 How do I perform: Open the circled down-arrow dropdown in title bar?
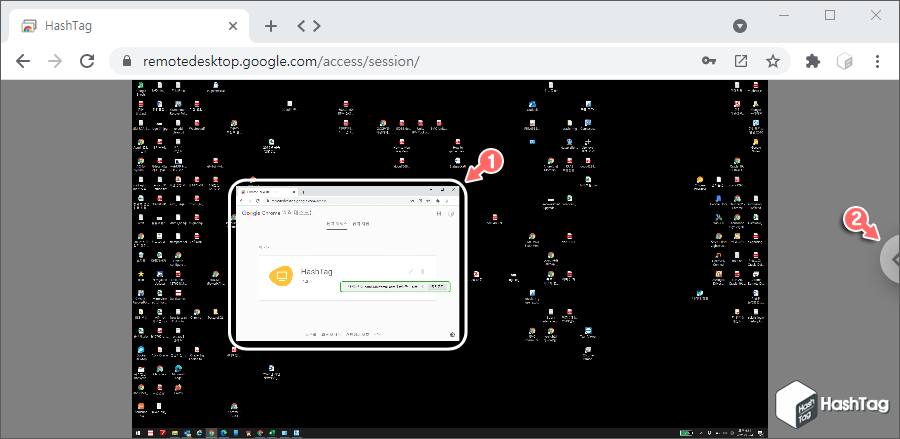740,26
